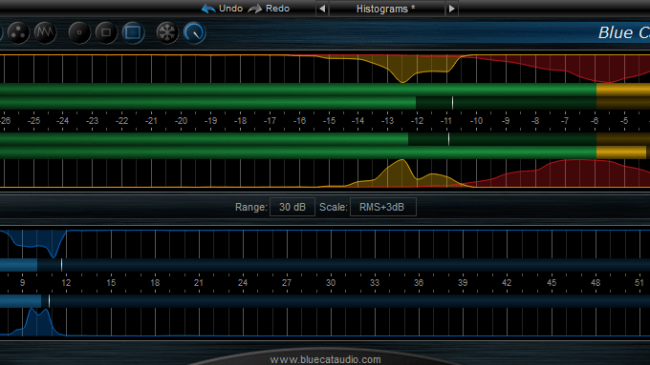Viewport: 650px width, 365px height.
Task: Click the upper blue dynamics meter bar
Action: click(325, 265)
